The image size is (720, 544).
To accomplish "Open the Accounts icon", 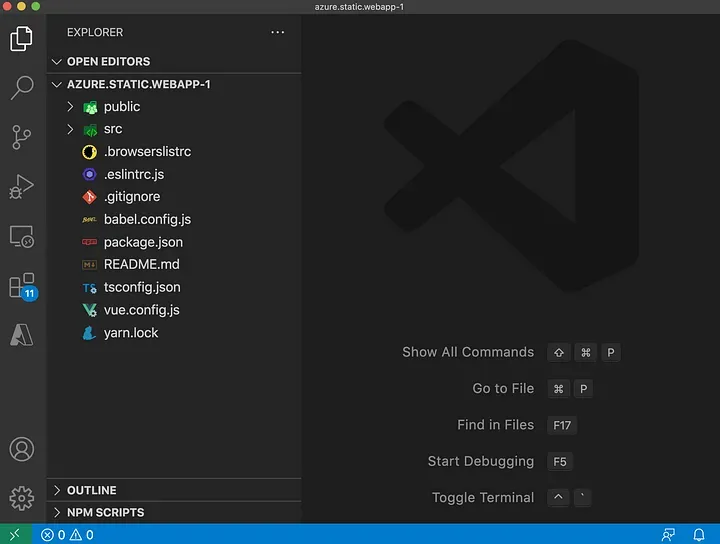I will [x=22, y=449].
